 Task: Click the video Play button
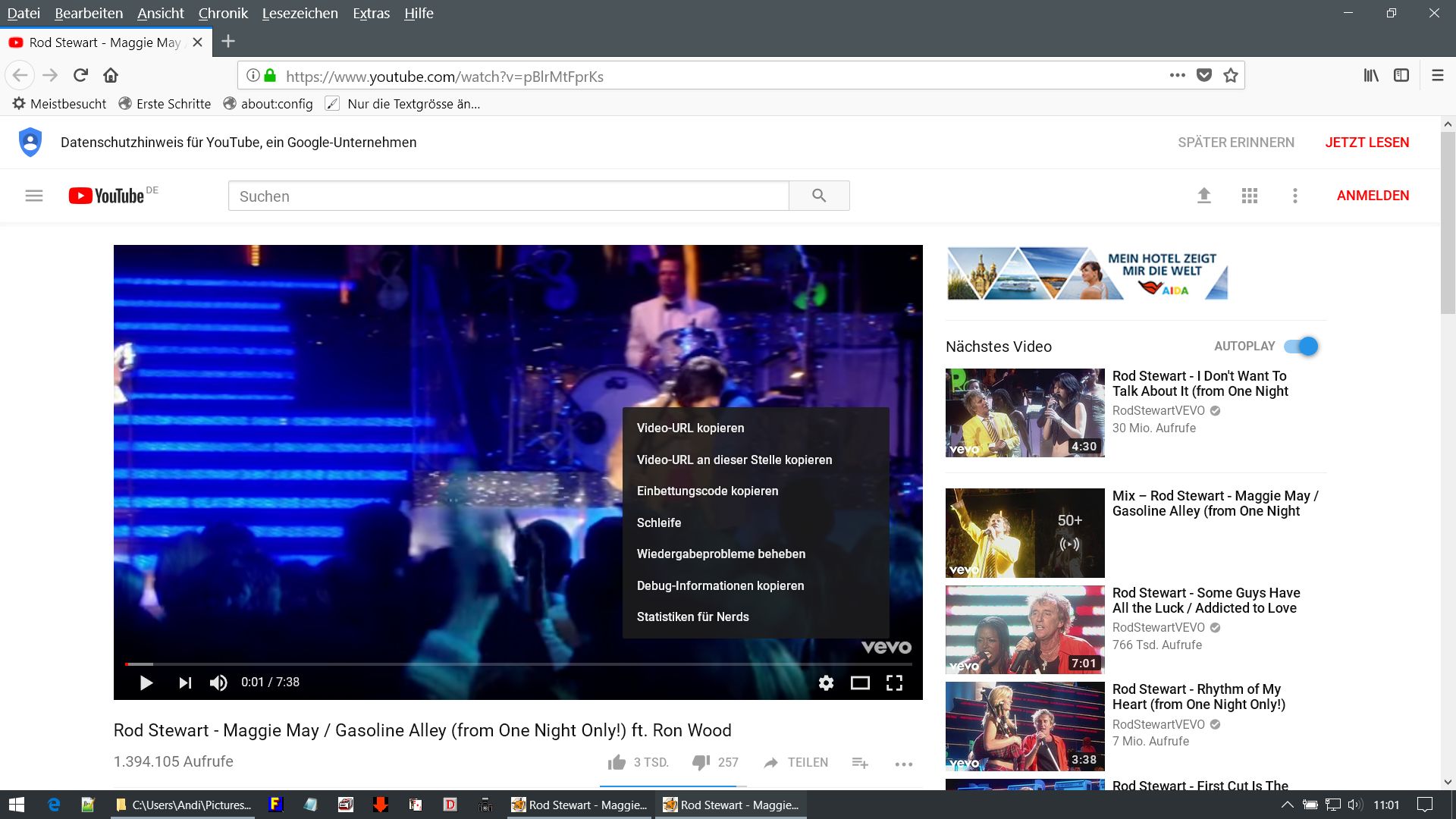146,682
